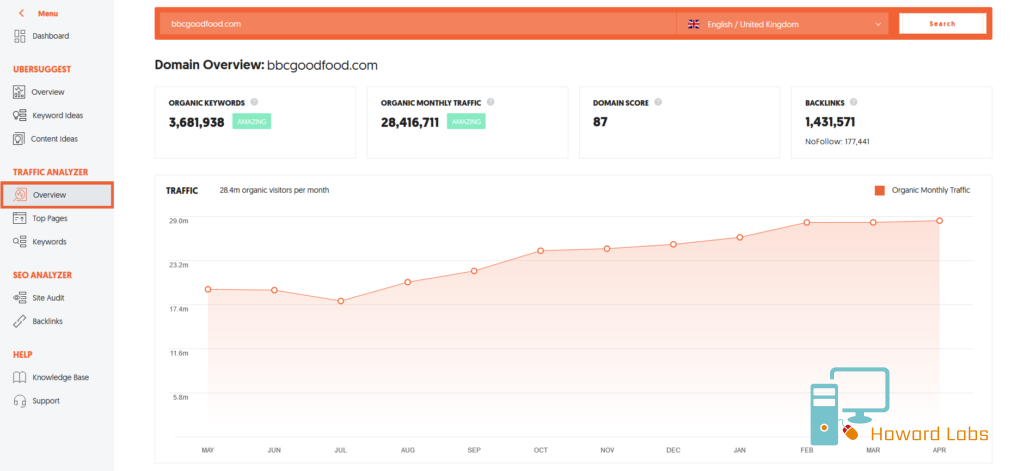Open Support help link
Screen dimensions: 1024x471
[46, 401]
